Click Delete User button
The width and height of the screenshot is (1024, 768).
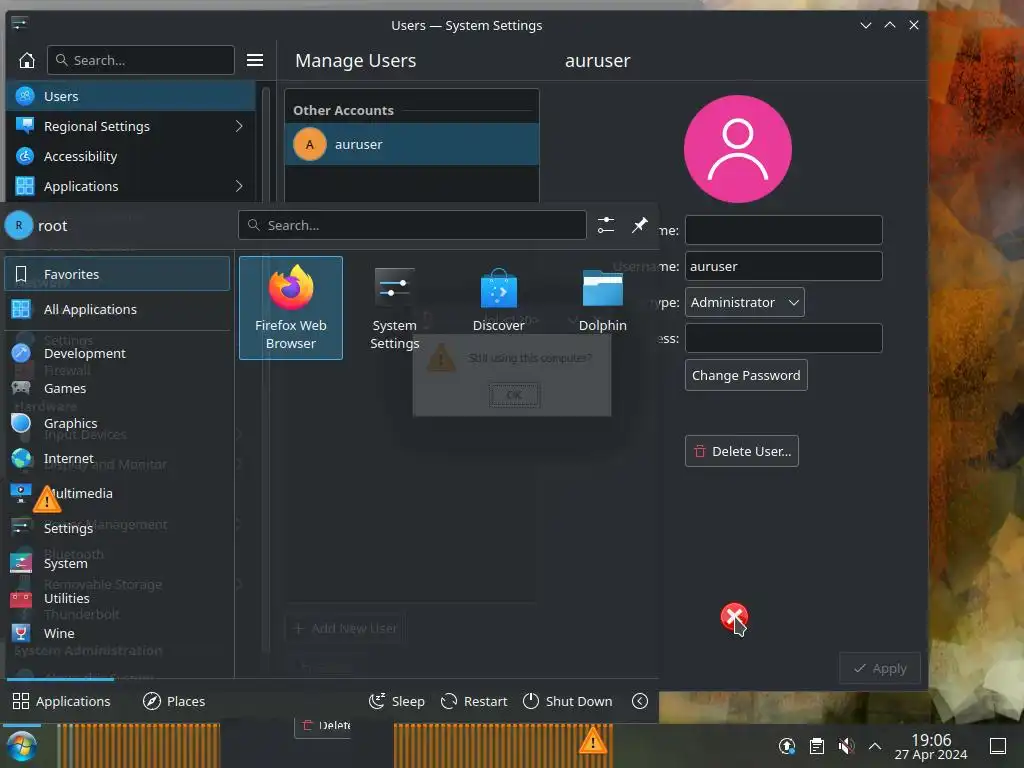[x=741, y=451]
